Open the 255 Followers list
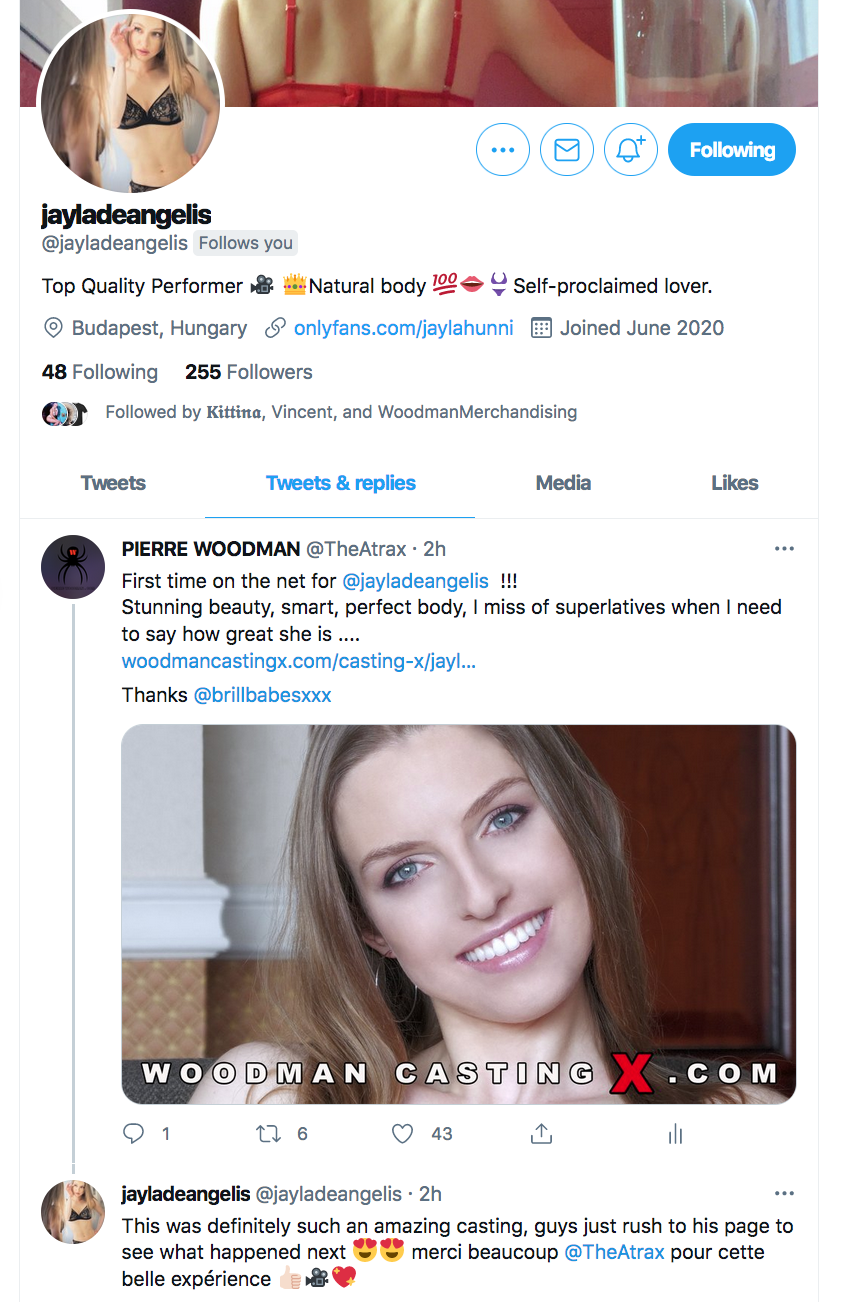Screen dimensions: 853x1302 point(249,372)
